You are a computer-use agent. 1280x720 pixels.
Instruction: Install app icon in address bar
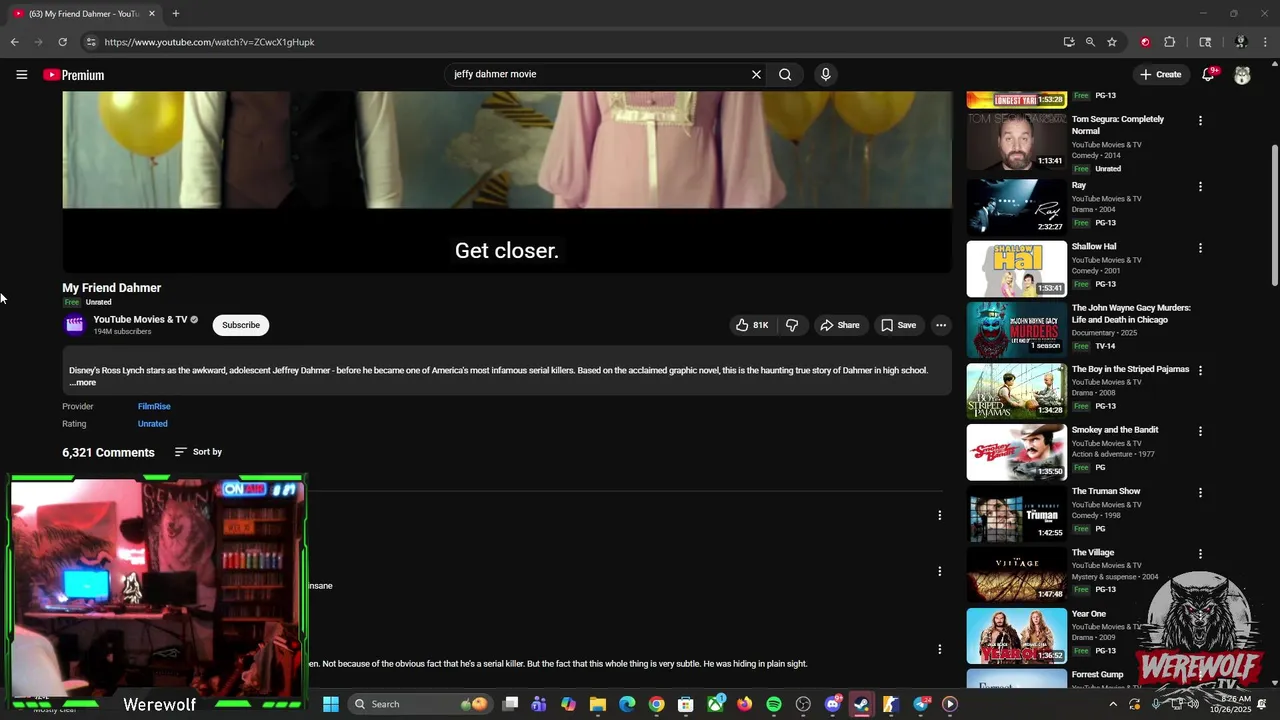pyautogui.click(x=1069, y=42)
